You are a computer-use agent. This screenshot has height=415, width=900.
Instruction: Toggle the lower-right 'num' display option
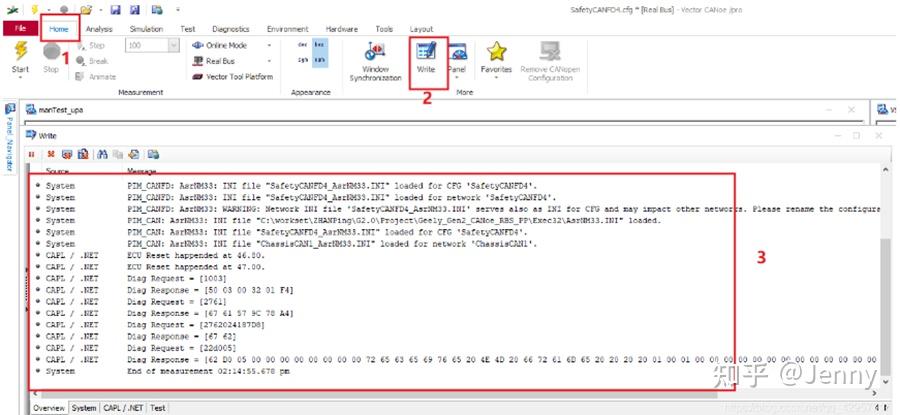(320, 60)
